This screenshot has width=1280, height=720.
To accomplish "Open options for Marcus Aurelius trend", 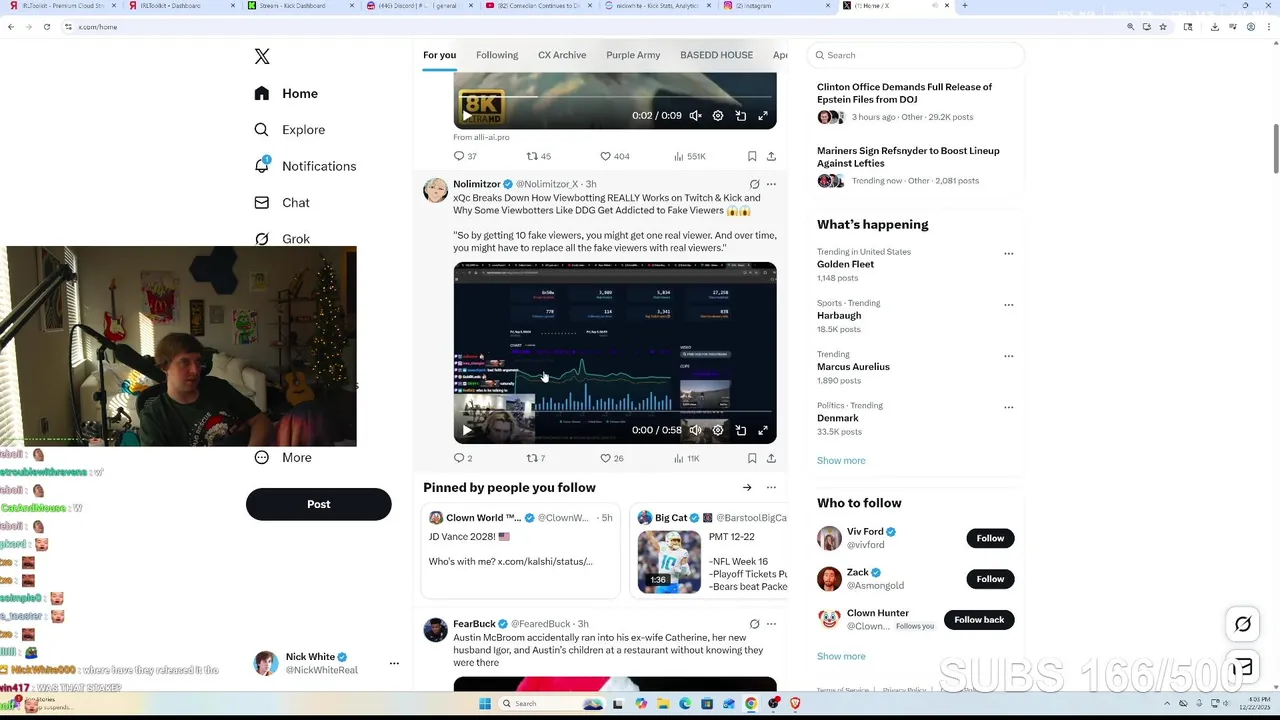I will pos(1008,356).
